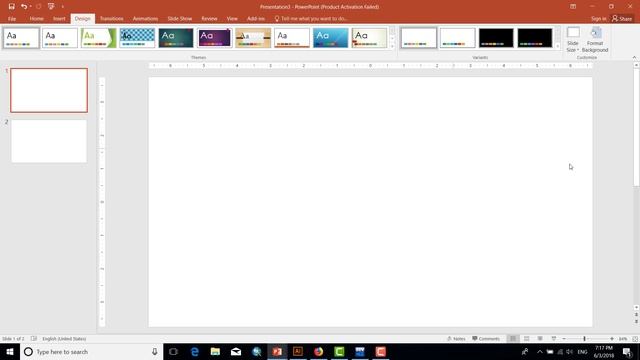Open the Animations tab
This screenshot has width=640, height=360.
pos(145,19)
